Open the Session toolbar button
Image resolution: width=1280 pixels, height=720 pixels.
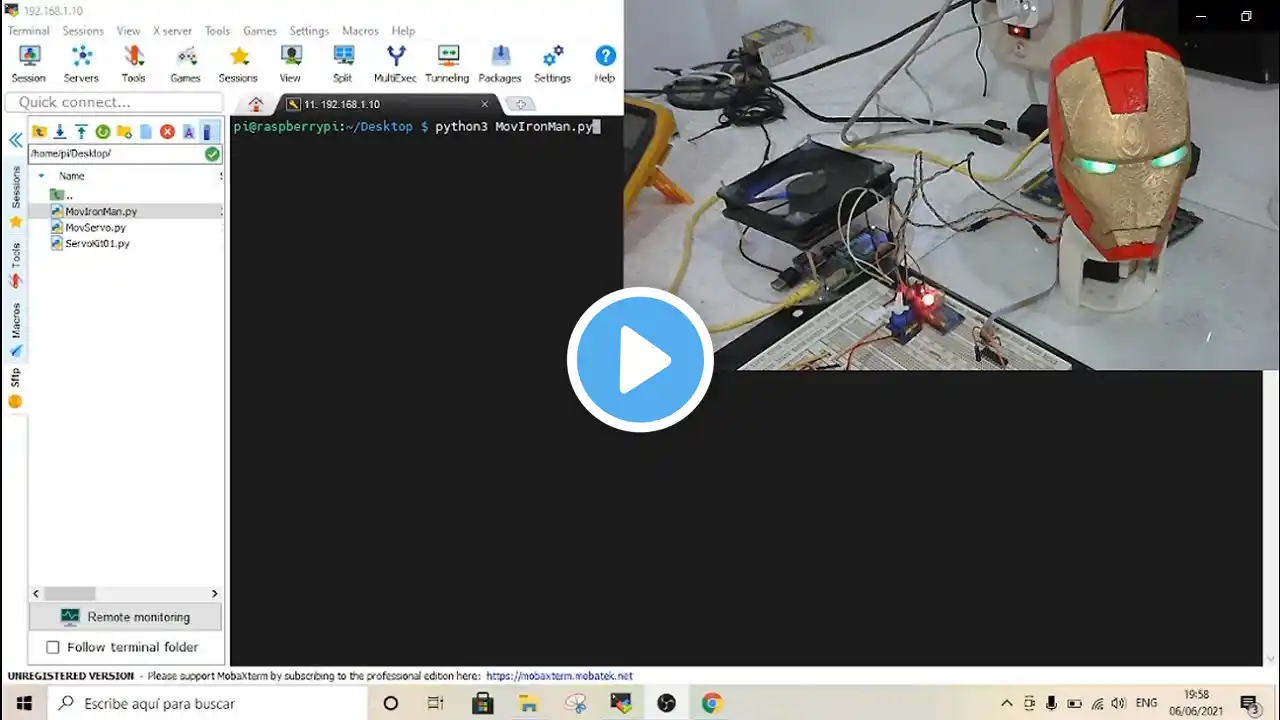point(28,64)
